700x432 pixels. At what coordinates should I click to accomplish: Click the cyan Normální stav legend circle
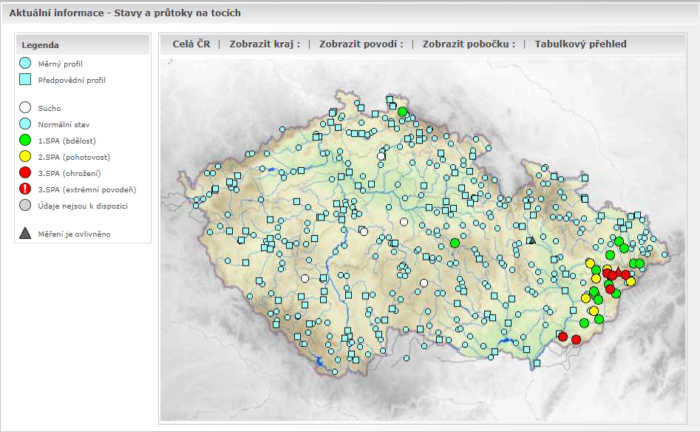(x=25, y=124)
